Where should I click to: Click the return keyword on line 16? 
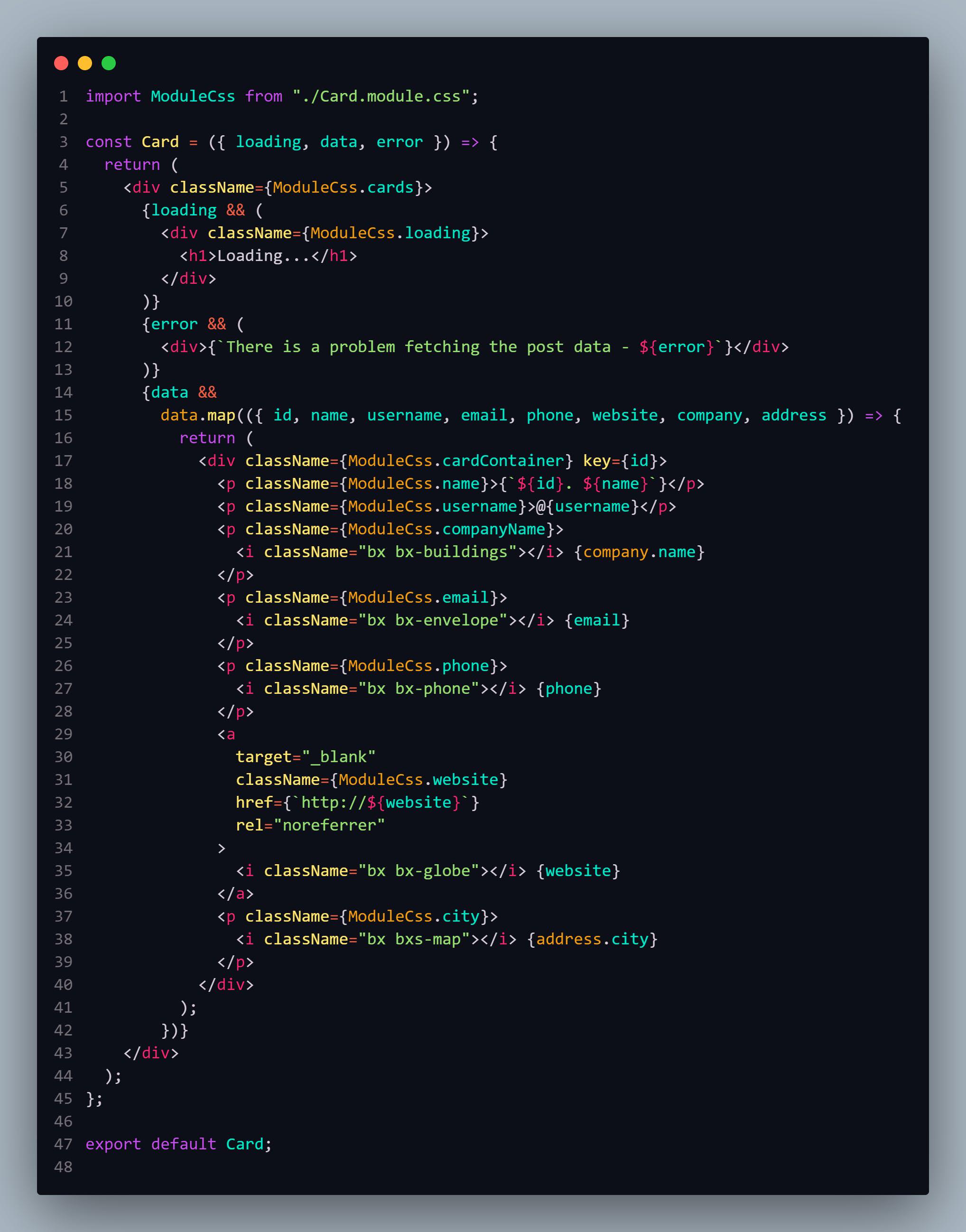[207, 439]
